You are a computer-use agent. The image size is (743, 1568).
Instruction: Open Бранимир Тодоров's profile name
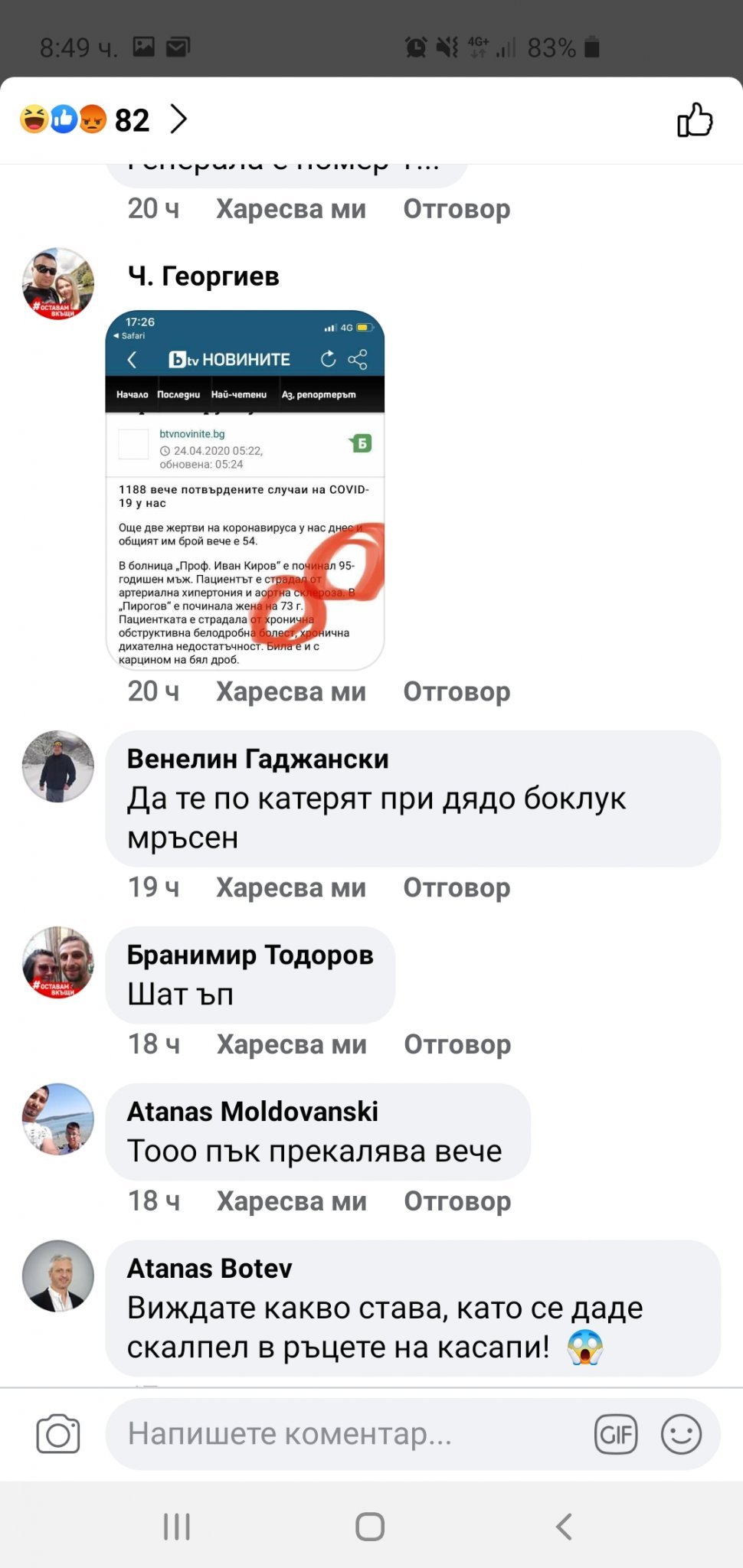click(x=250, y=955)
